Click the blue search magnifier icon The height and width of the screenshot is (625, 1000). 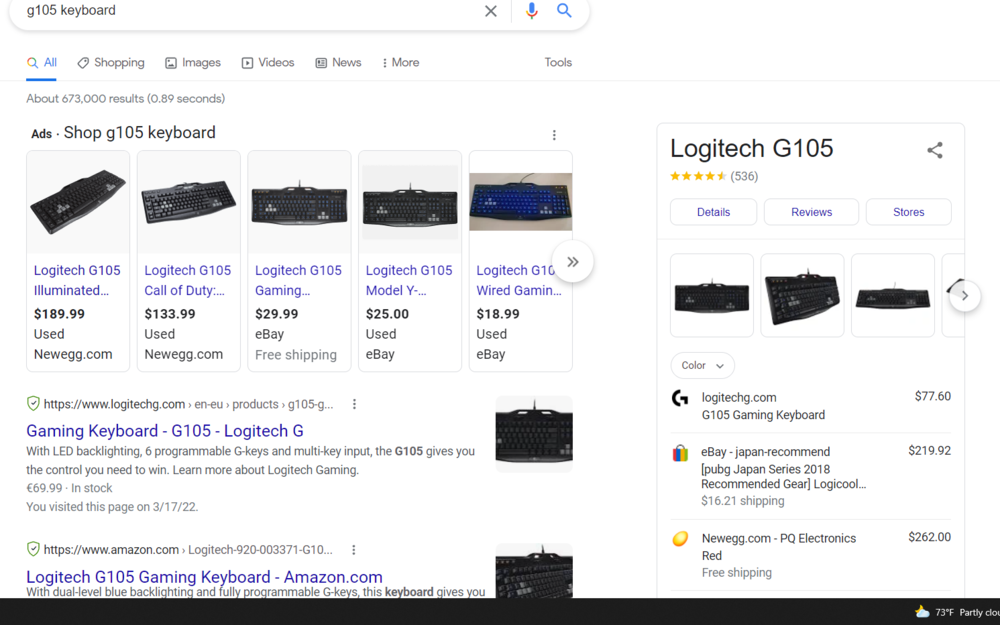click(565, 11)
